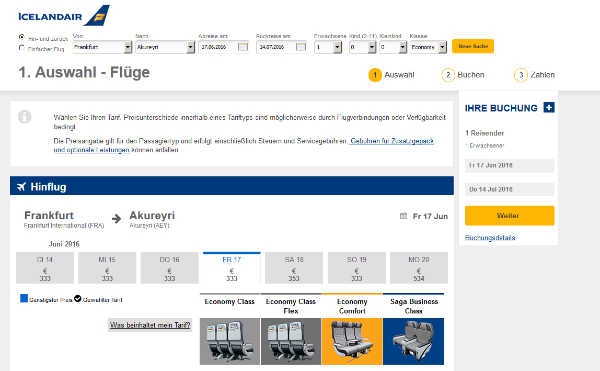
Task: Open the Erwachsene adults count dropdown
Action: point(328,47)
